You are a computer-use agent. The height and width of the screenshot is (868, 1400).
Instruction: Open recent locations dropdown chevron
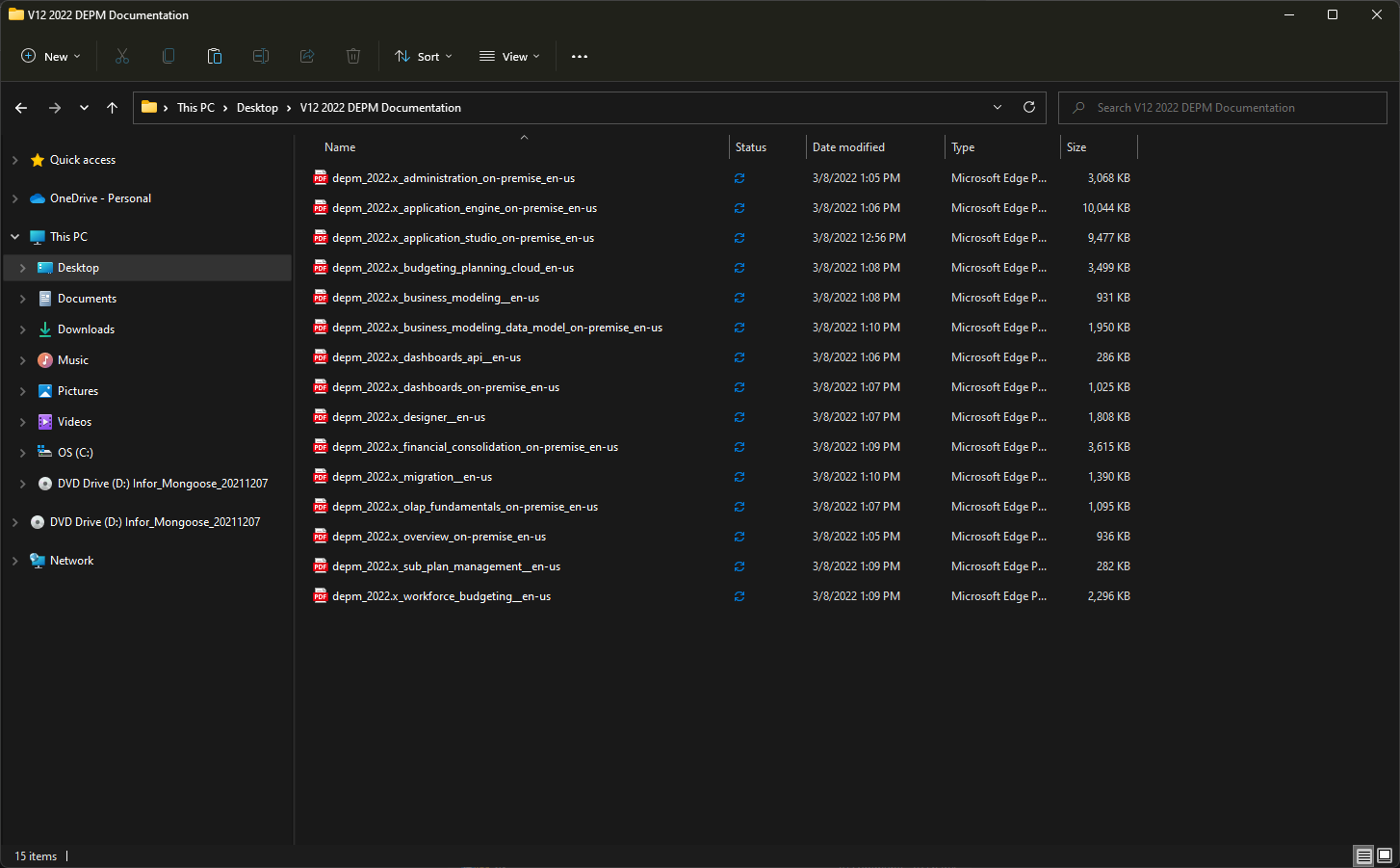pos(84,108)
